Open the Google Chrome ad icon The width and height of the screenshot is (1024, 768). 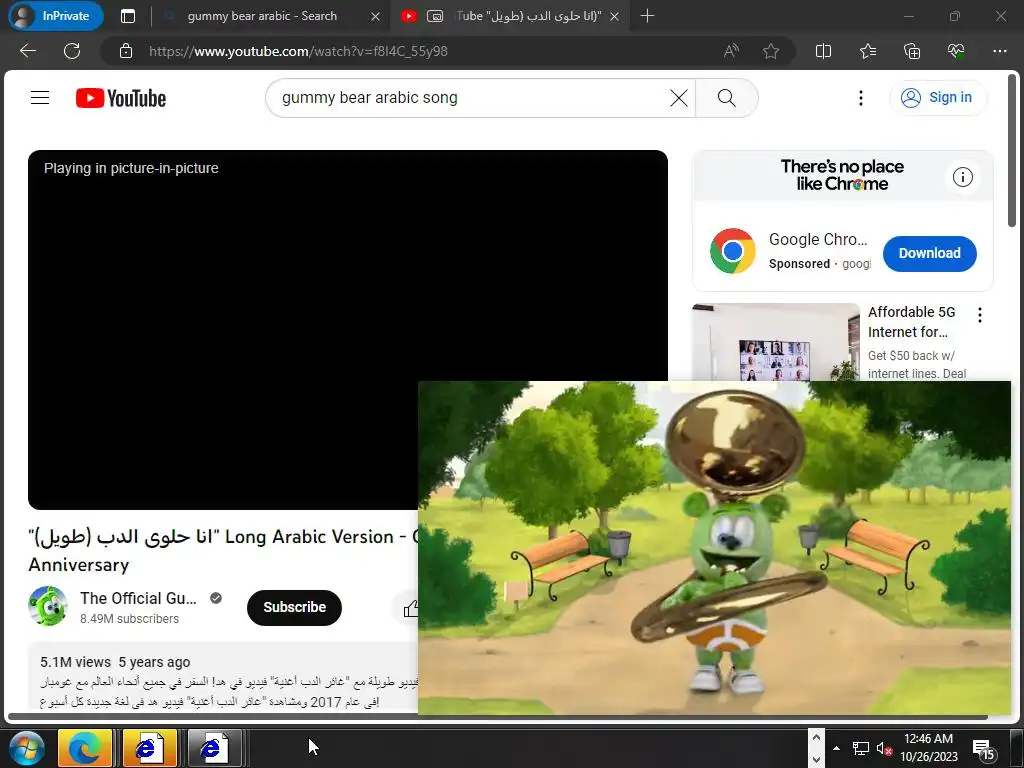click(732, 251)
